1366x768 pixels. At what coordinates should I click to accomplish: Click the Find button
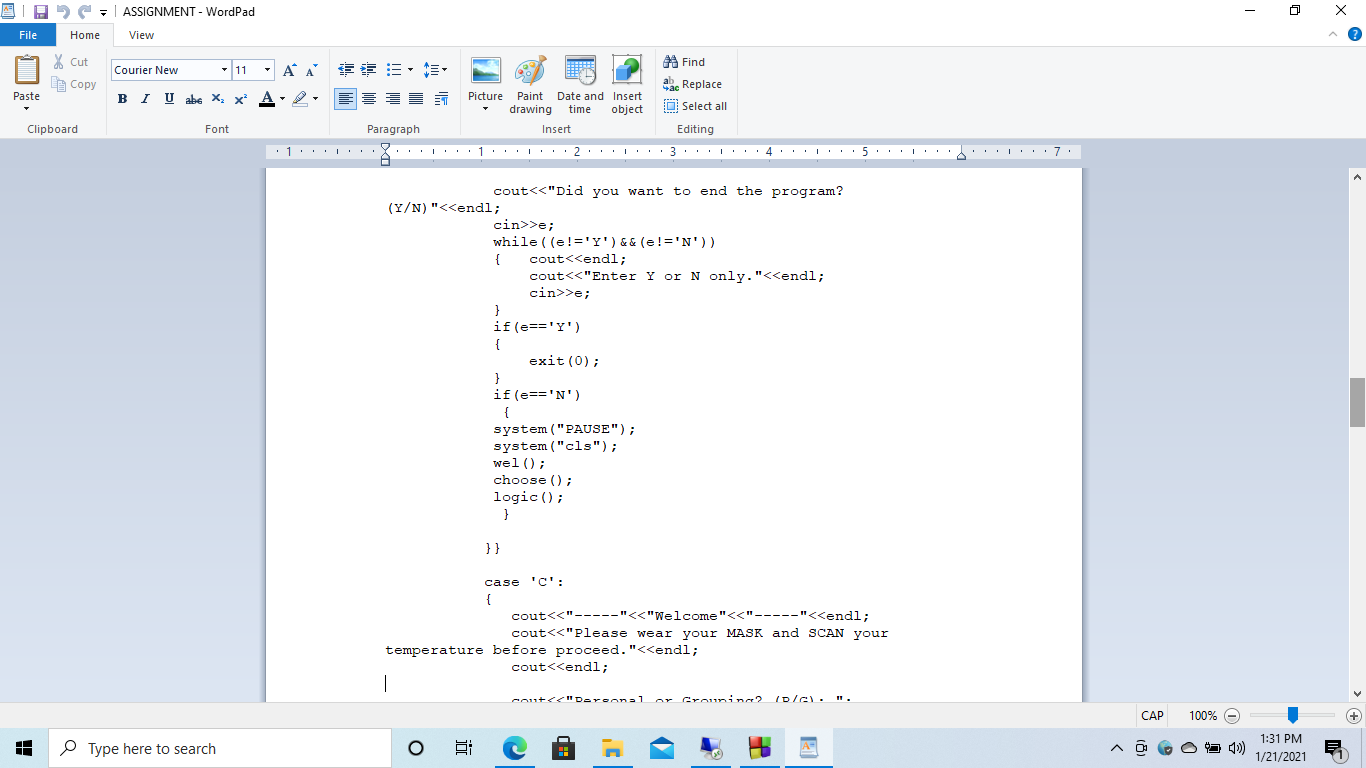pos(685,62)
